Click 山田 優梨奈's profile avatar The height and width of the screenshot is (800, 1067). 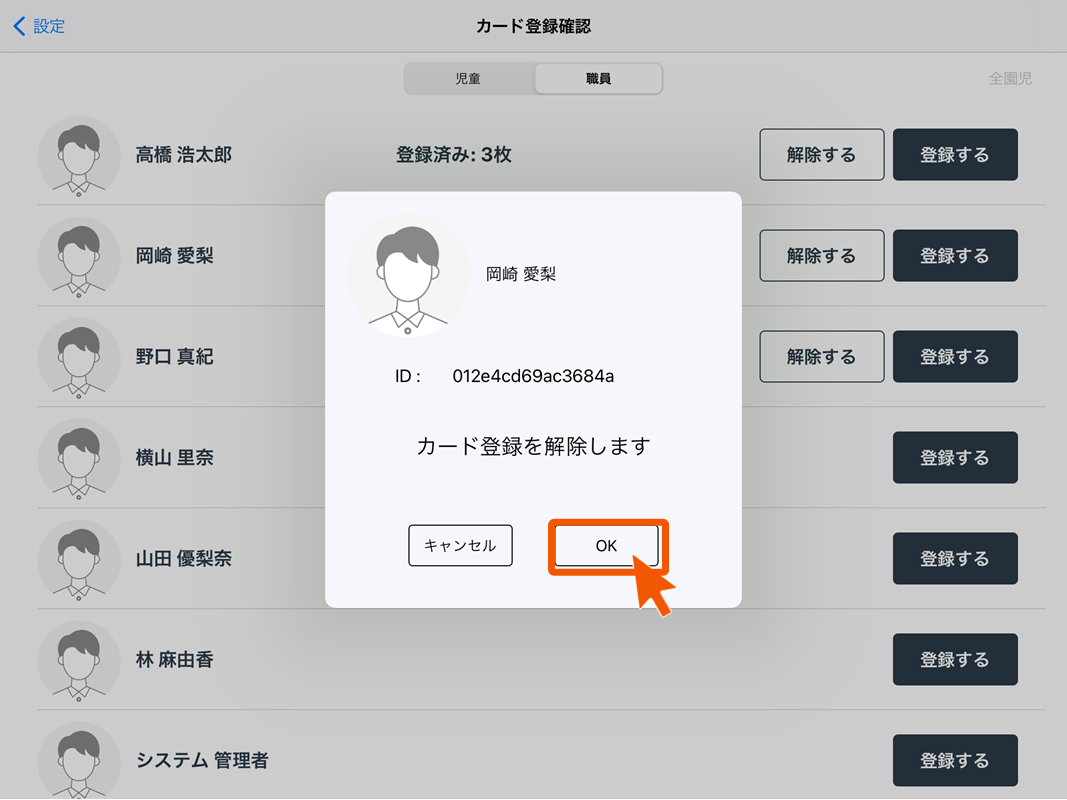pyautogui.click(x=79, y=559)
